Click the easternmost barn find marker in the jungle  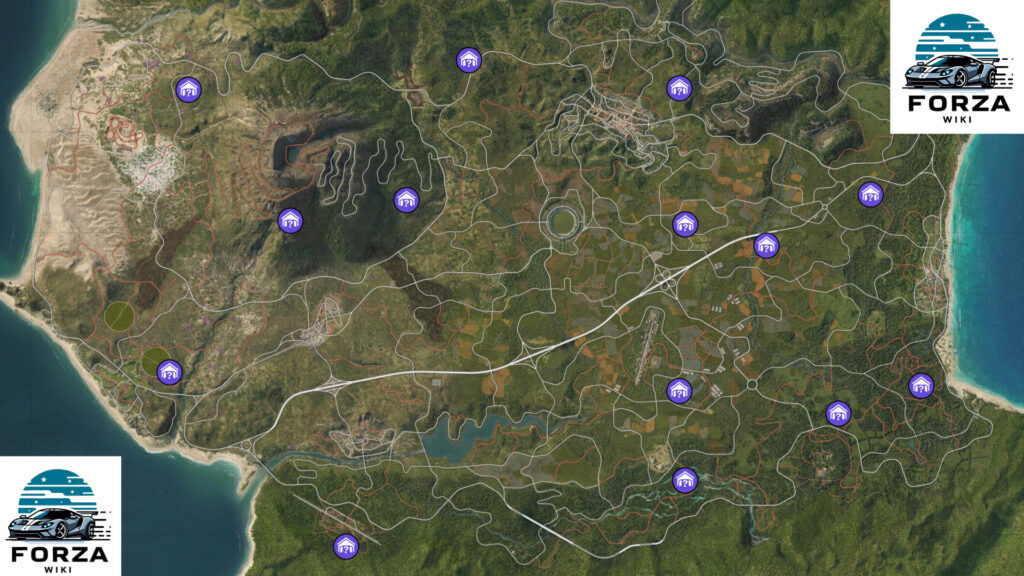pos(921,385)
